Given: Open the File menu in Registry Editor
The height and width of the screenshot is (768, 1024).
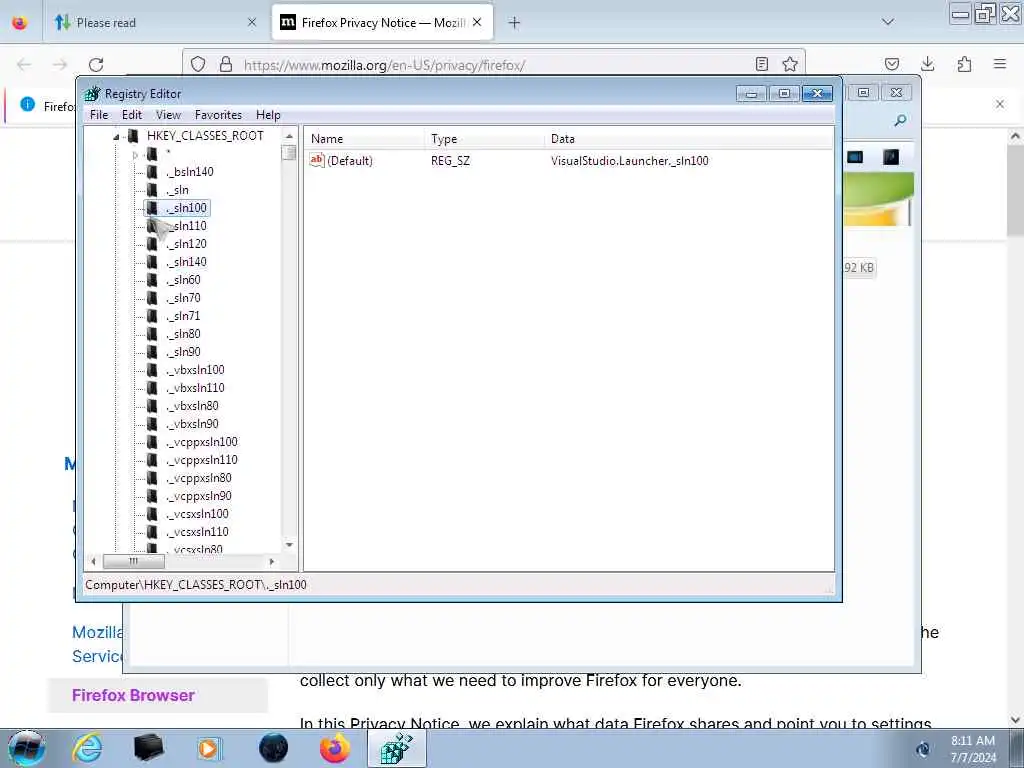Looking at the screenshot, I should click(x=99, y=115).
